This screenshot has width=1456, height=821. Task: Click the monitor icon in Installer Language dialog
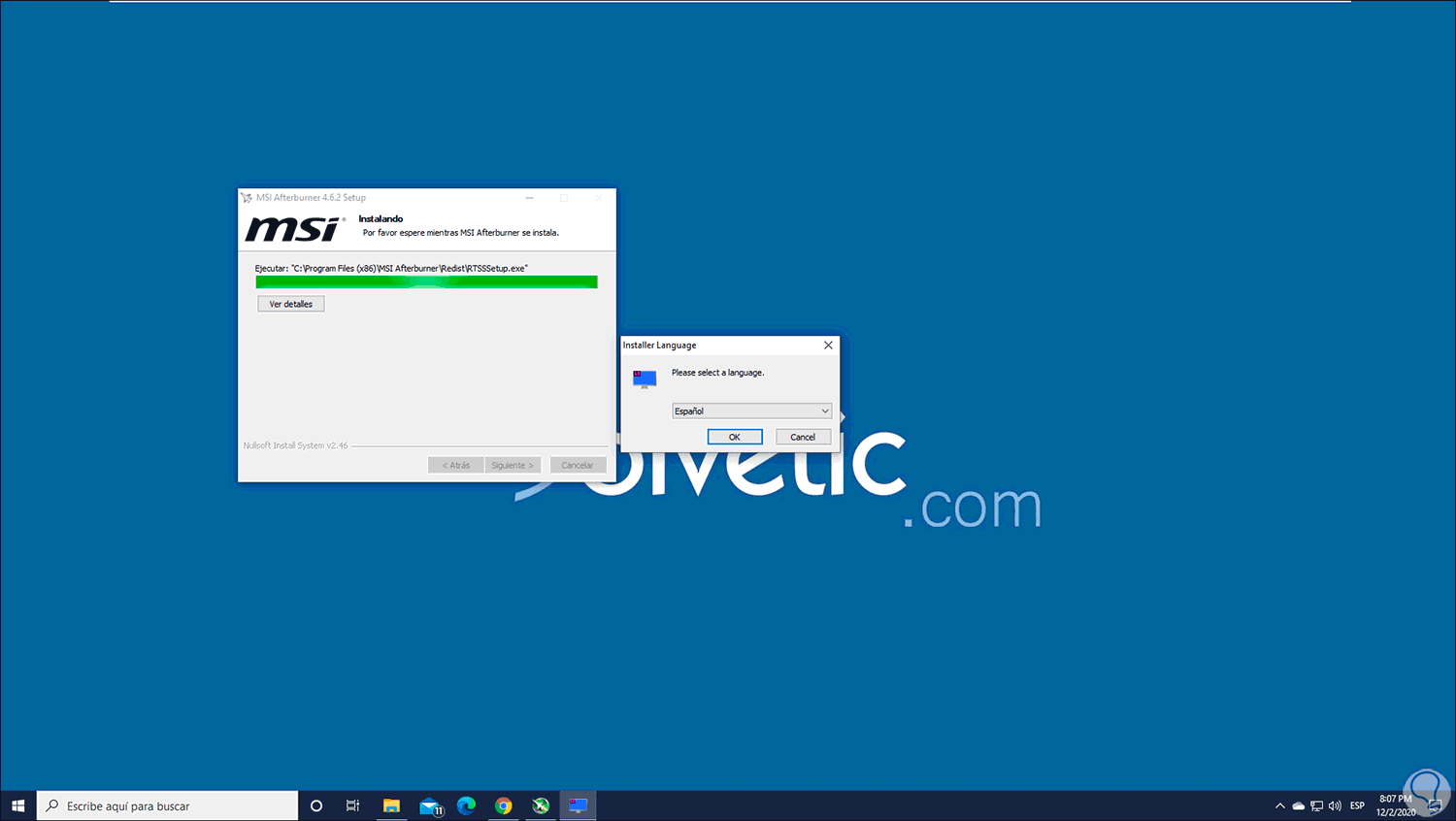[645, 378]
